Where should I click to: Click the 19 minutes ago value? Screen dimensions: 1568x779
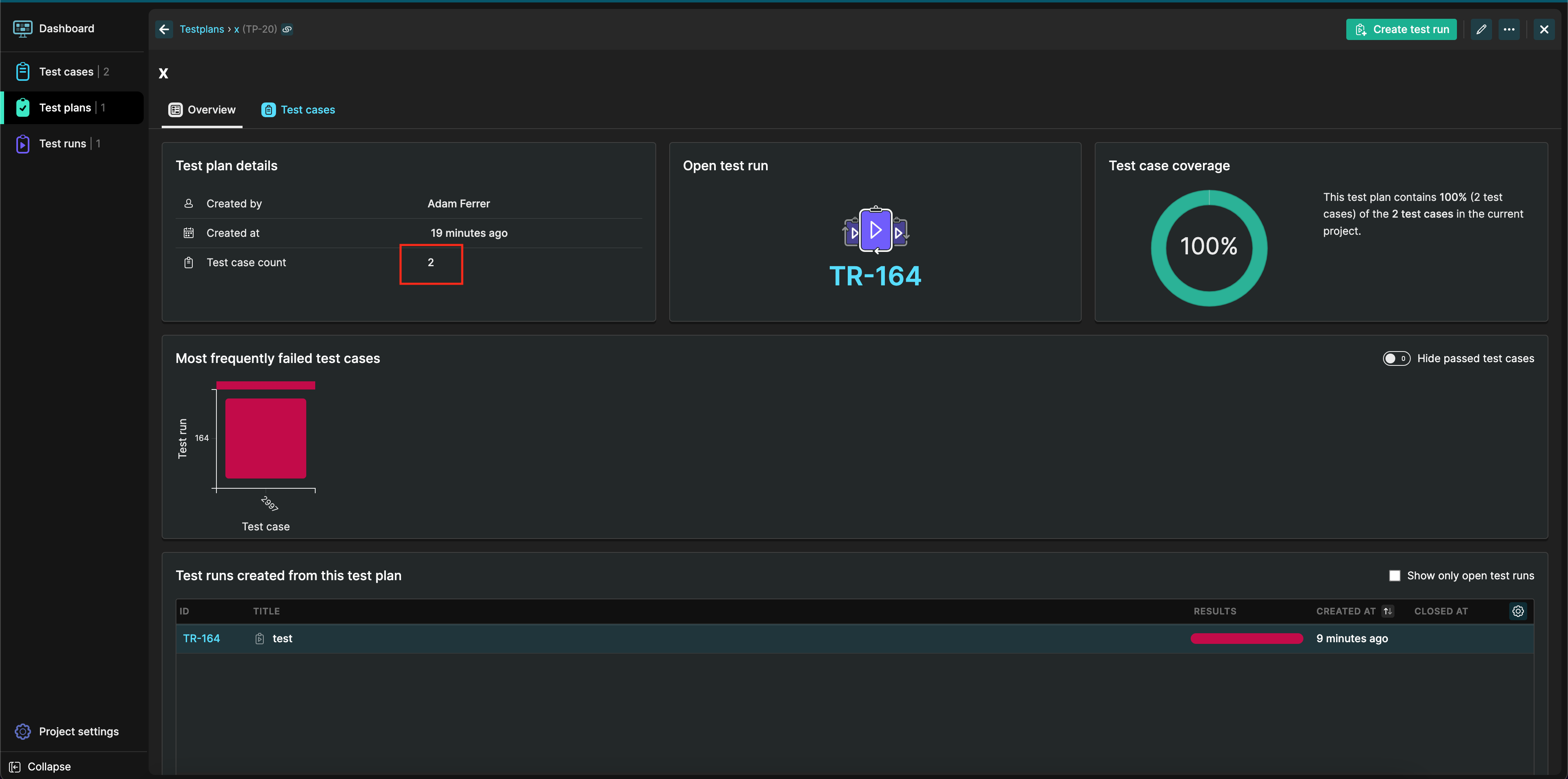pyautogui.click(x=469, y=232)
